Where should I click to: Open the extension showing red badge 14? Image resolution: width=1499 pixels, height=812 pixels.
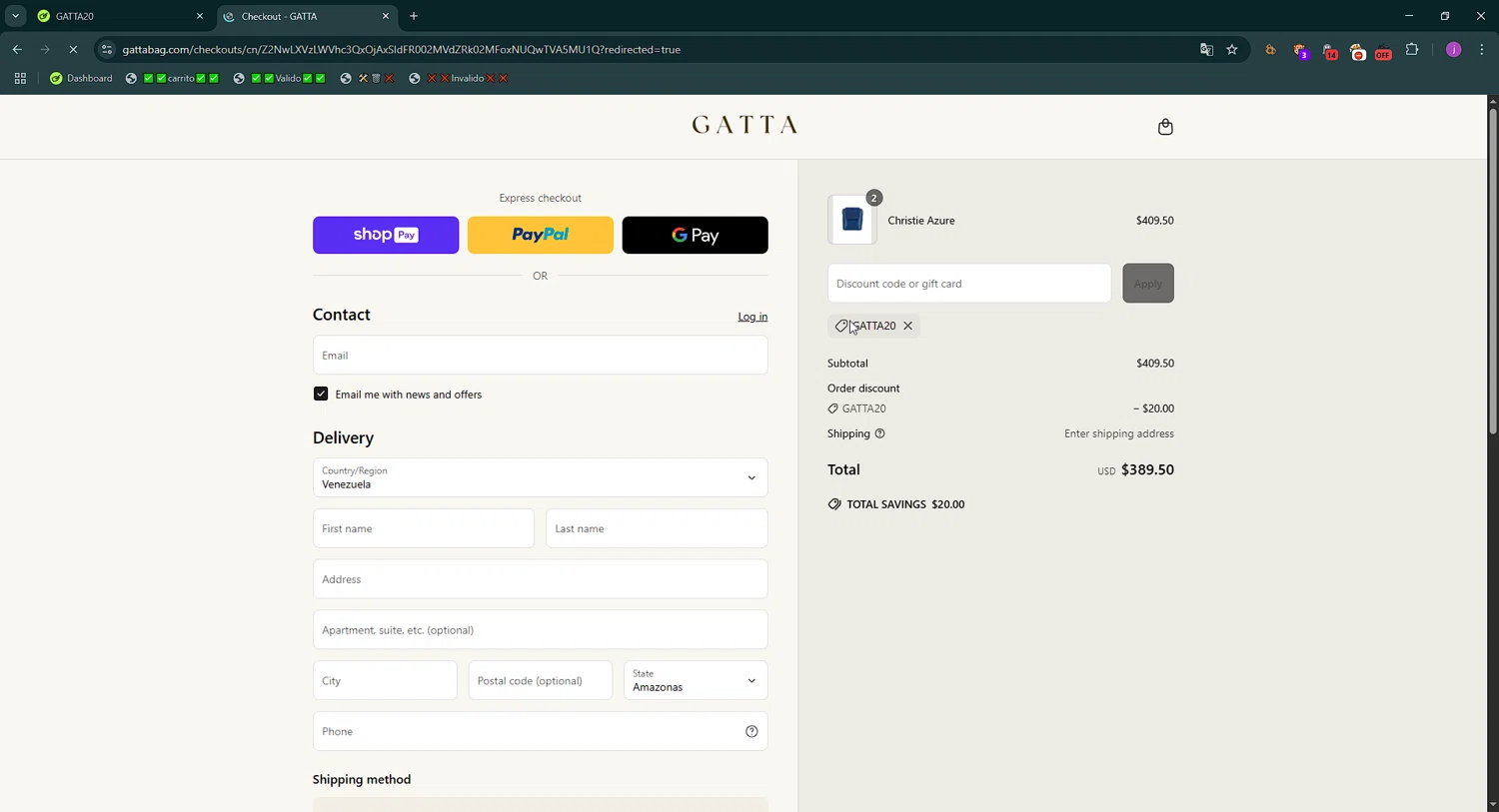click(x=1329, y=51)
